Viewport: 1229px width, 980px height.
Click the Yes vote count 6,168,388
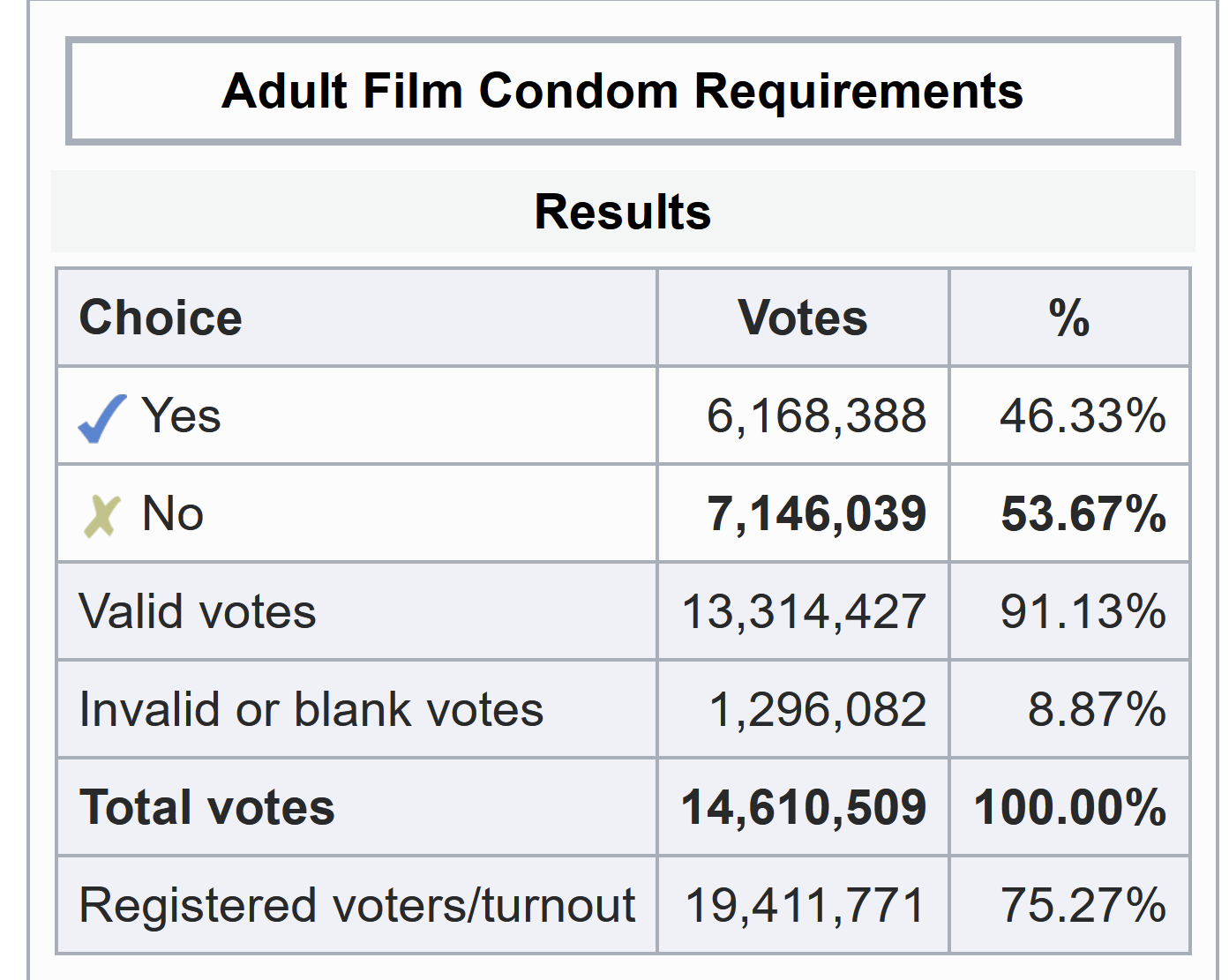[816, 415]
